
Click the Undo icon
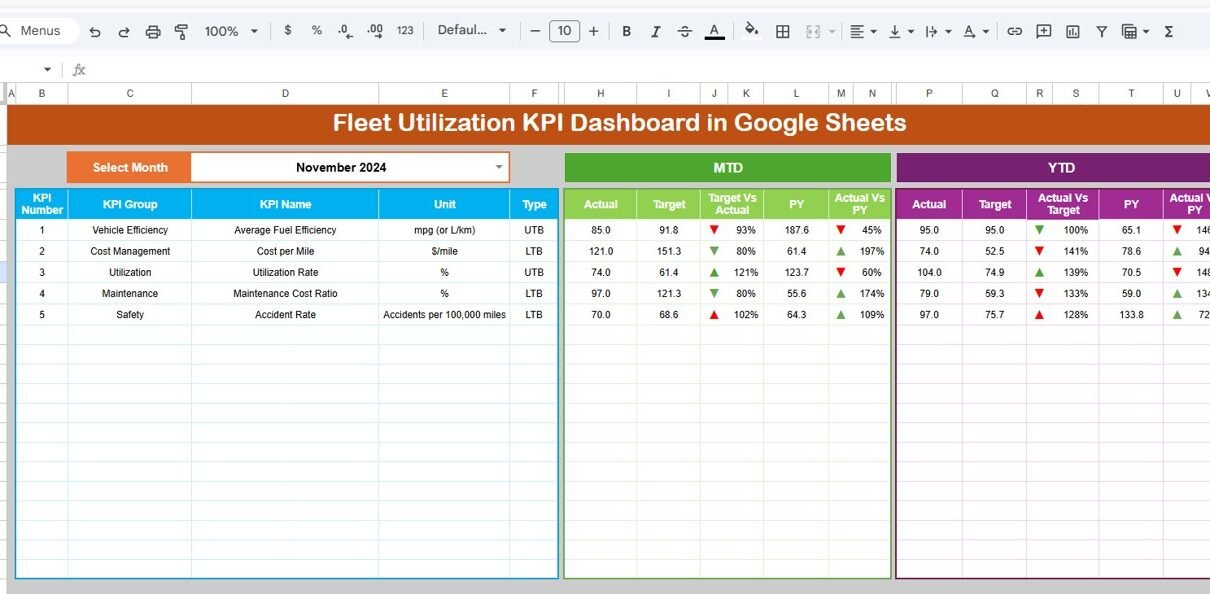[95, 31]
